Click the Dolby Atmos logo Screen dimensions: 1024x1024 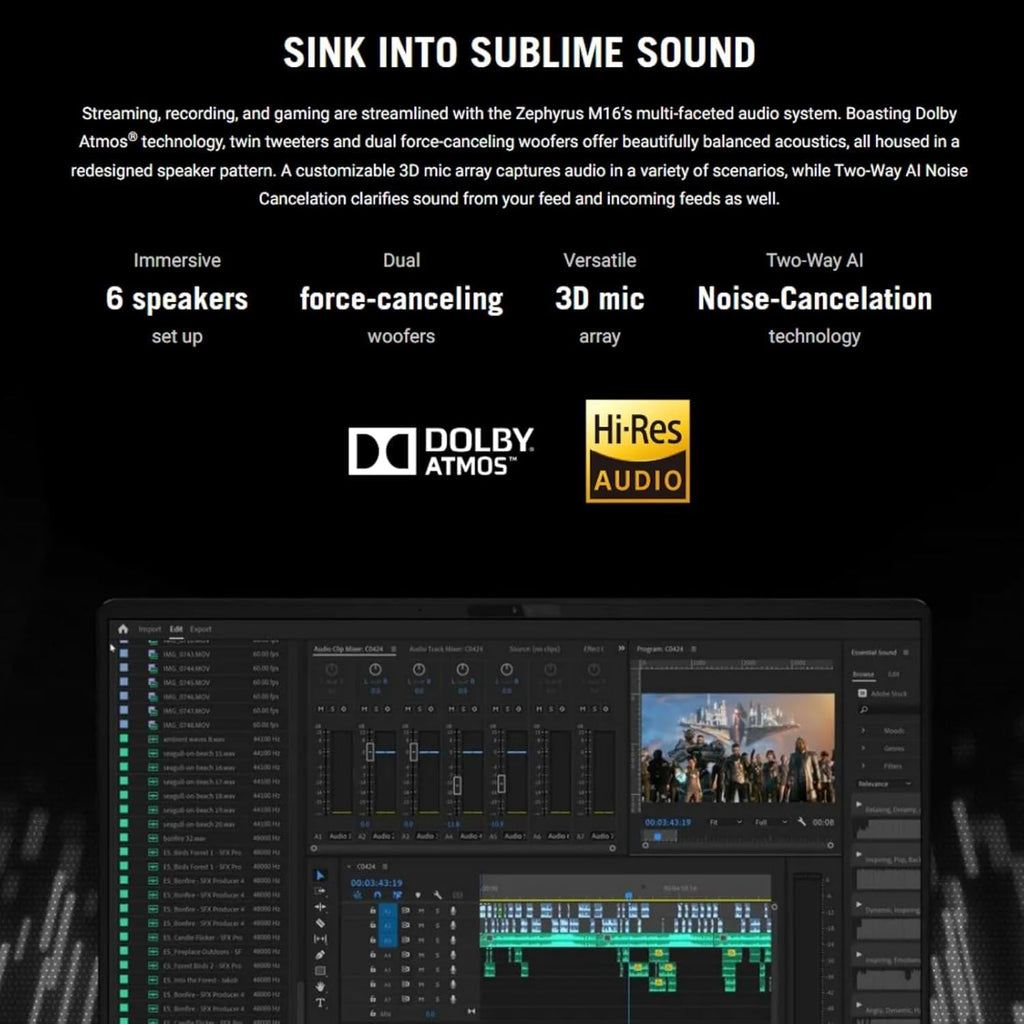tap(441, 451)
